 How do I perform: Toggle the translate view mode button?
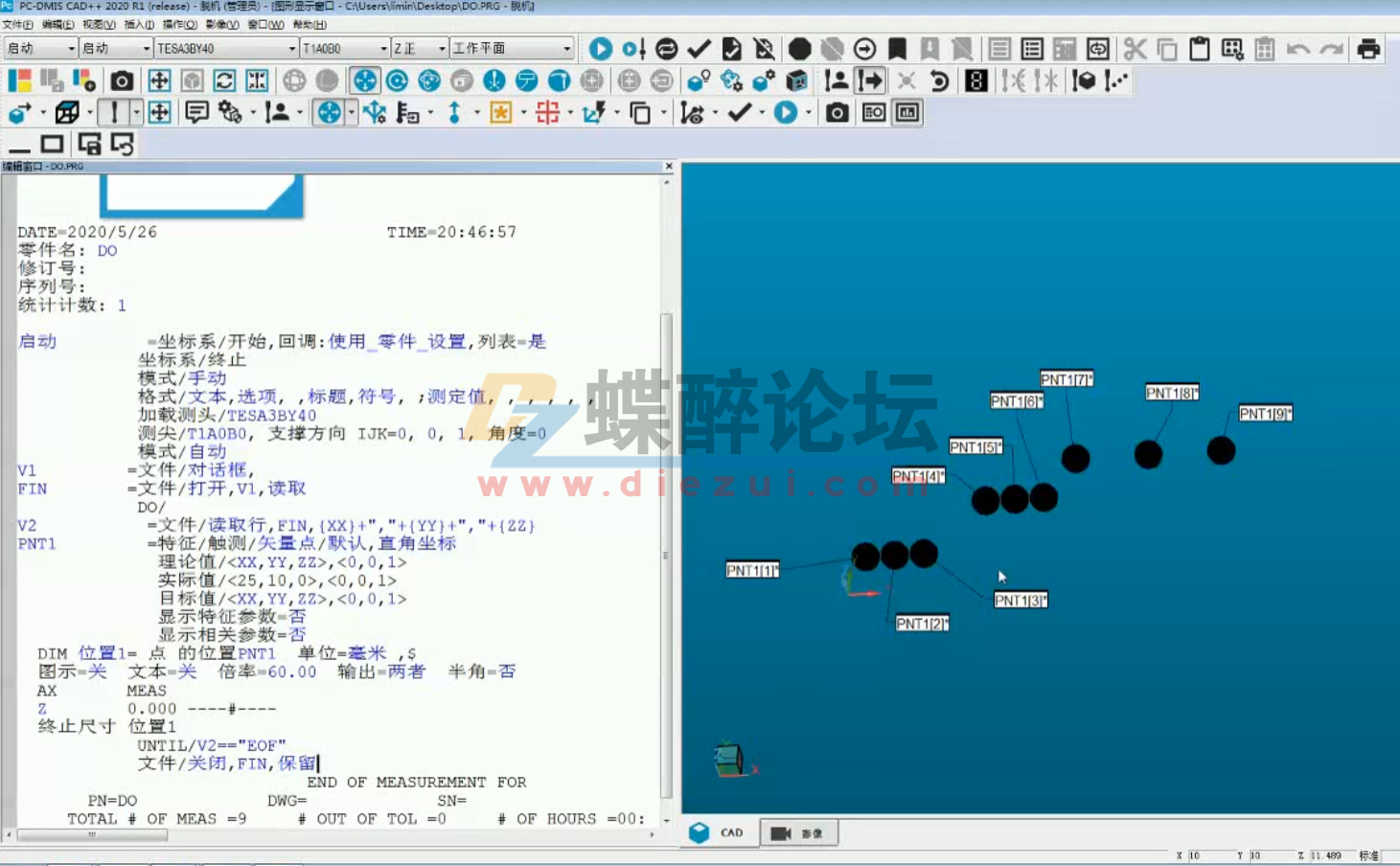click(363, 80)
